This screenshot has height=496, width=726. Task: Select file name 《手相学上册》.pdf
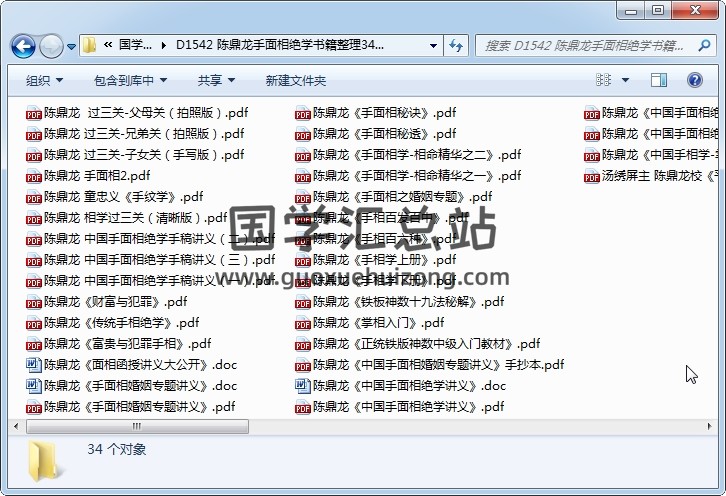coord(385,260)
